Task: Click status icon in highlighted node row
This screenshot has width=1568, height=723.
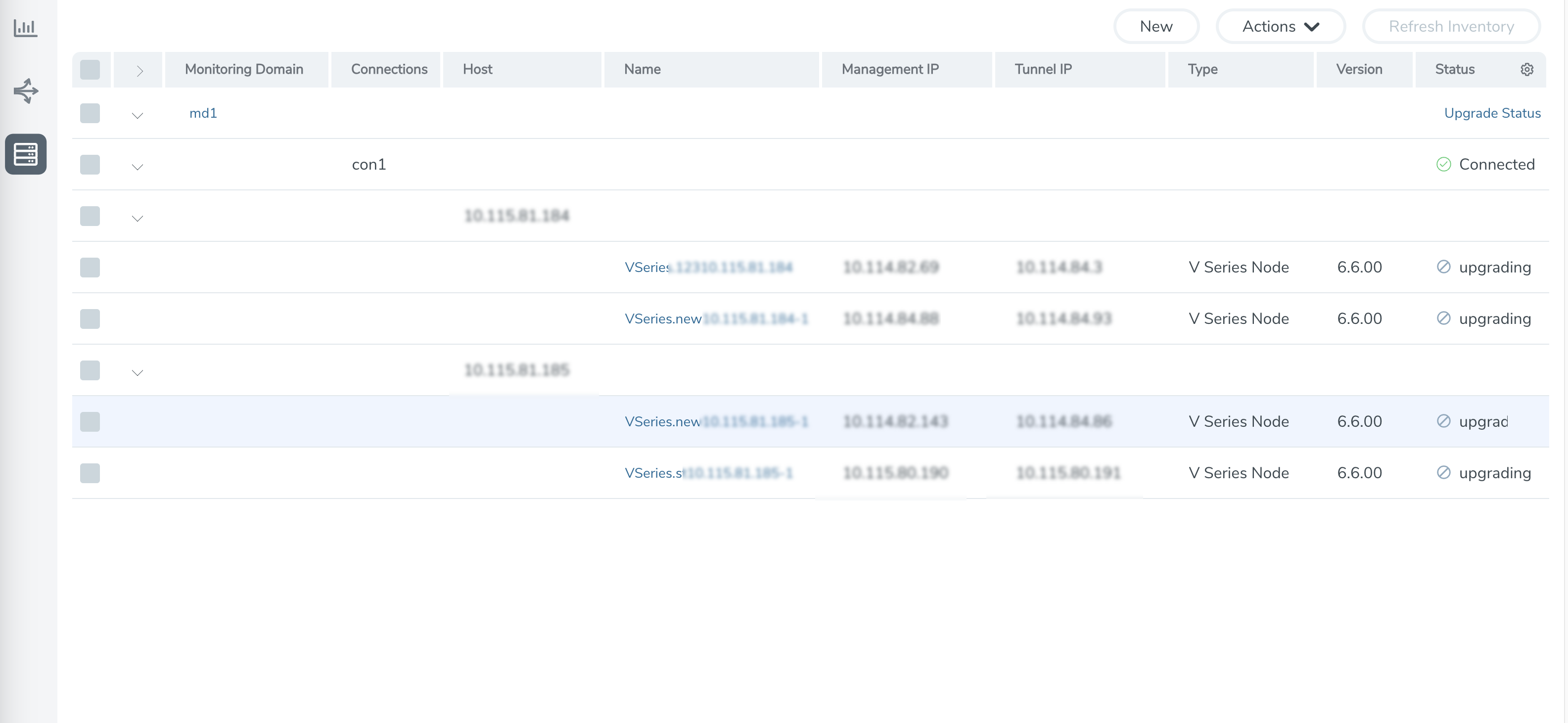Action: [1443, 421]
